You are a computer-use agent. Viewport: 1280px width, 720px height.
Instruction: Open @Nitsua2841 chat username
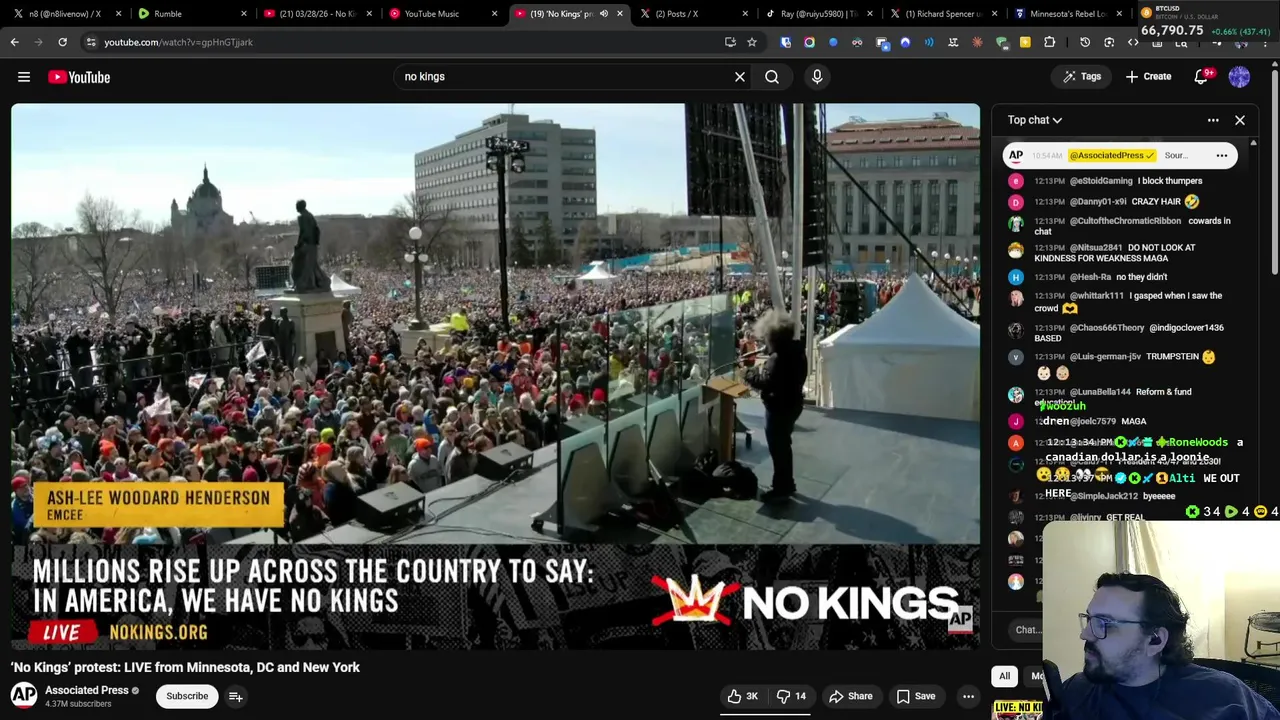(1096, 248)
